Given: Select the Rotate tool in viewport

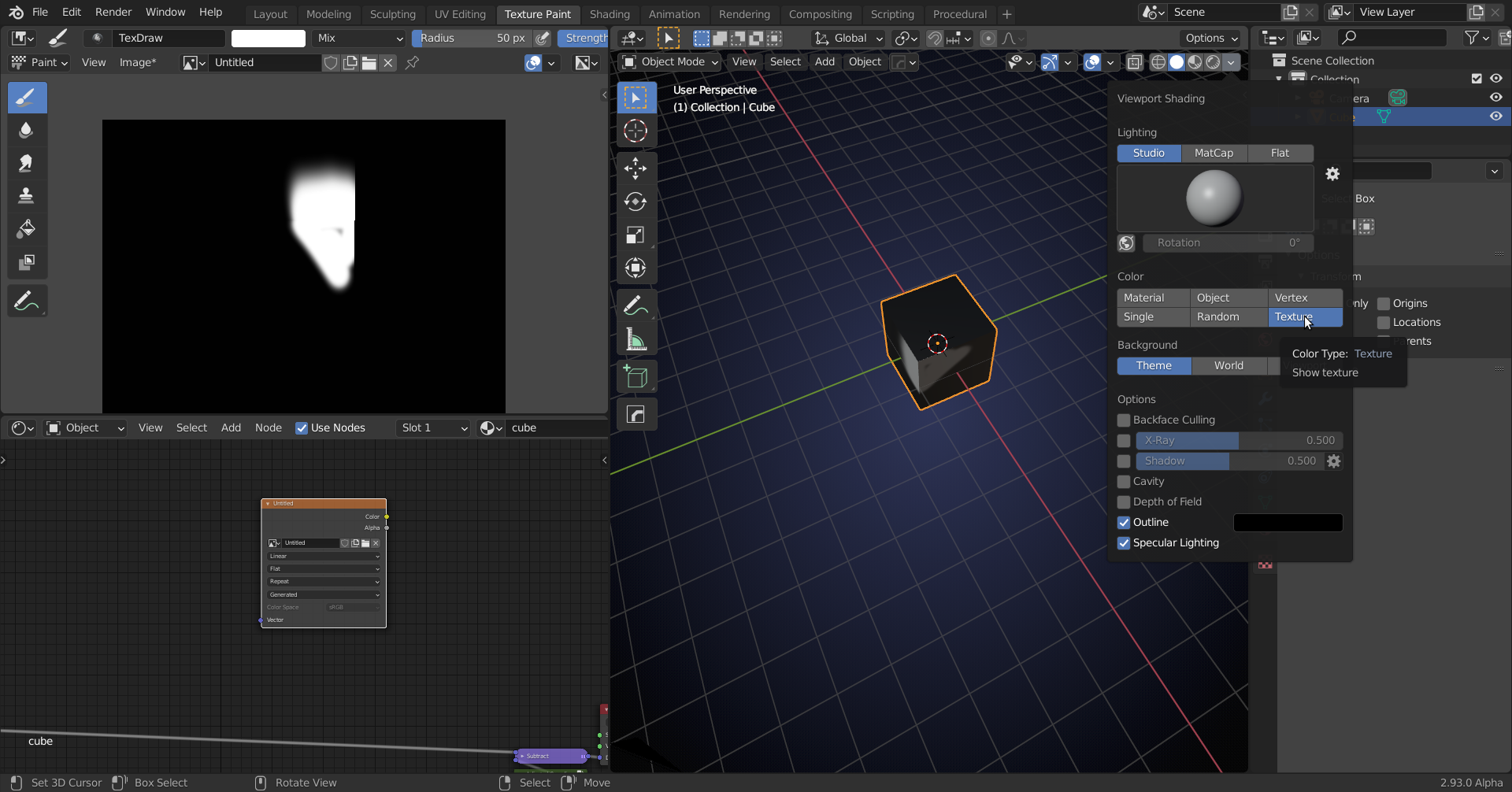Looking at the screenshot, I should pos(636,202).
